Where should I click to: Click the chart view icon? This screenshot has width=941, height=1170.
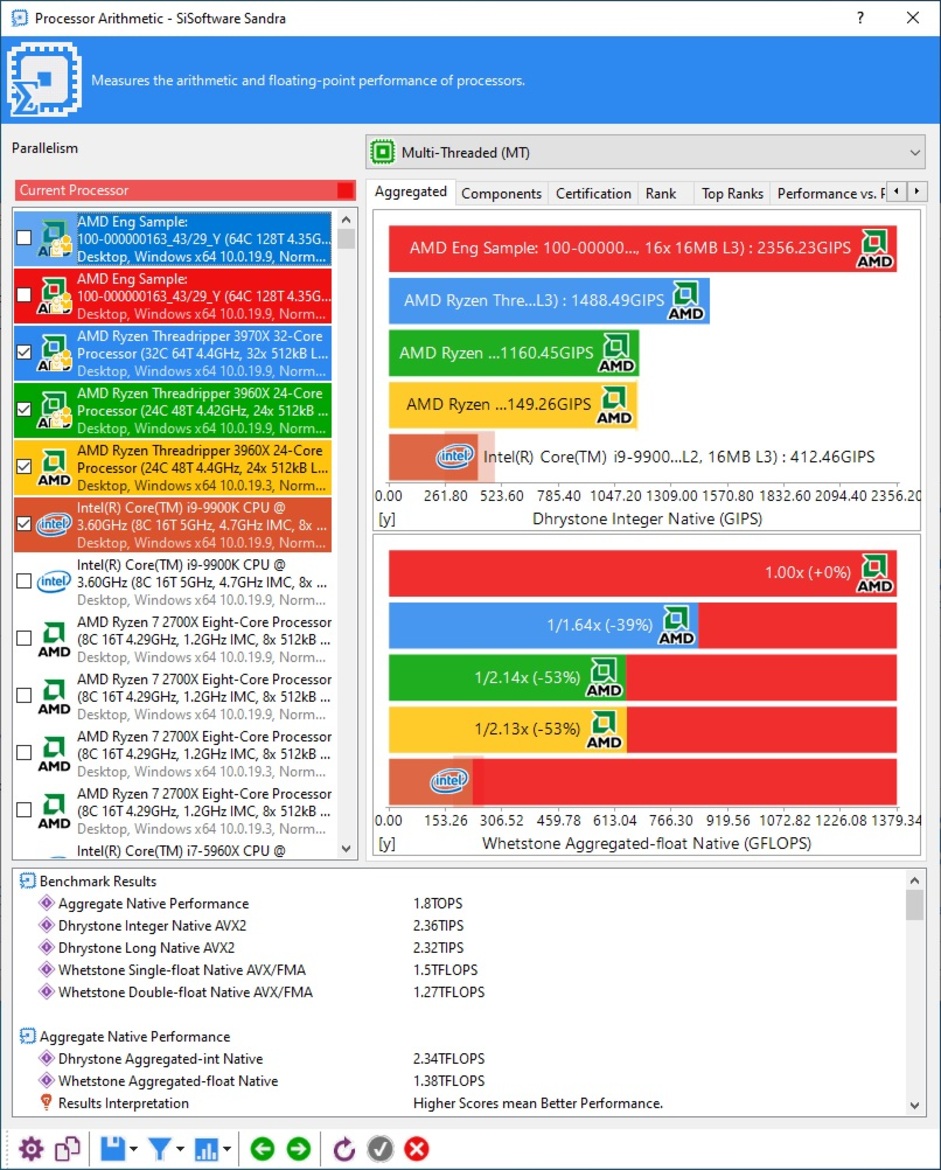(x=206, y=1149)
